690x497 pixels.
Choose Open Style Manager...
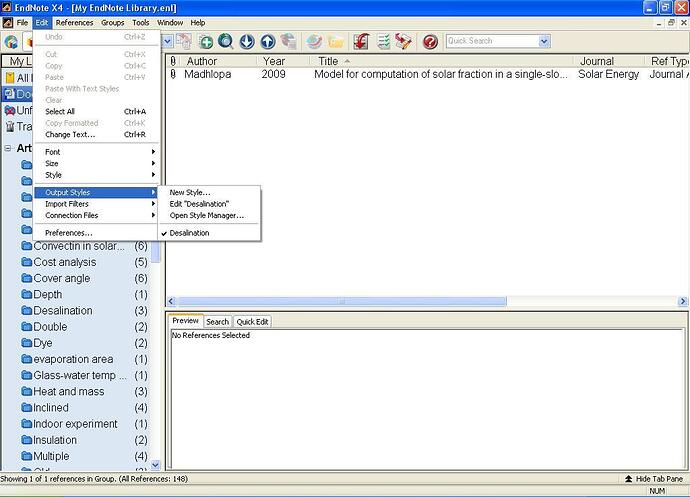click(209, 215)
